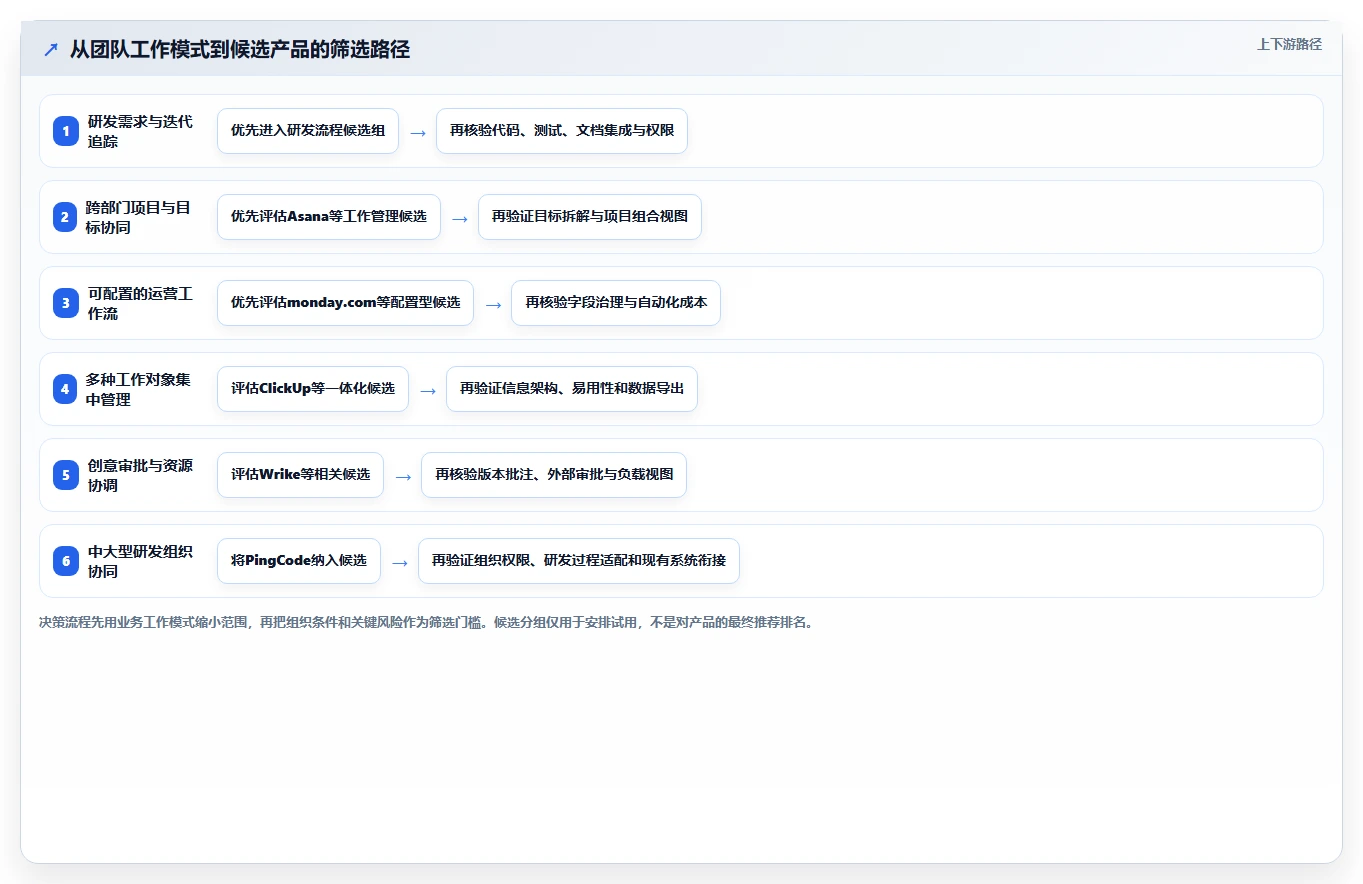Click the number 4 badge beside 多种工作对象集中管理
The width and height of the screenshot is (1363, 884).
pyautogui.click(x=66, y=389)
